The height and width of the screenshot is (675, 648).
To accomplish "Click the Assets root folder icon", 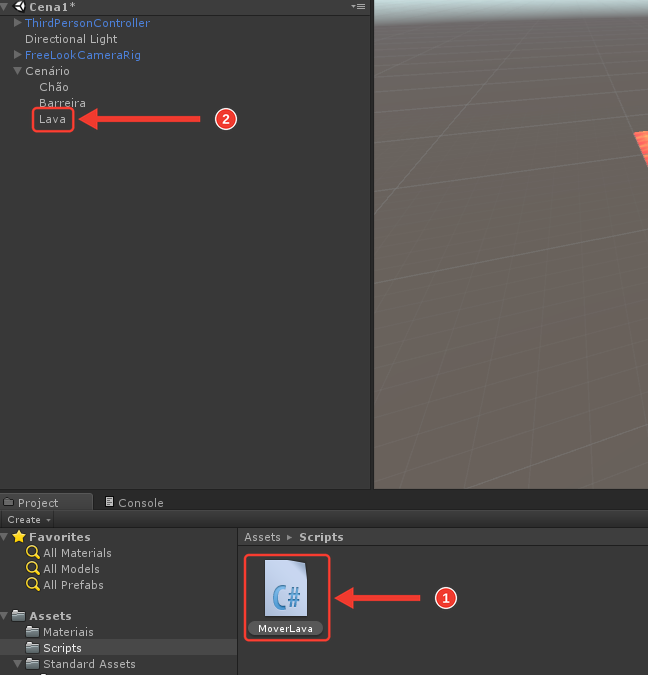I will click(x=19, y=616).
